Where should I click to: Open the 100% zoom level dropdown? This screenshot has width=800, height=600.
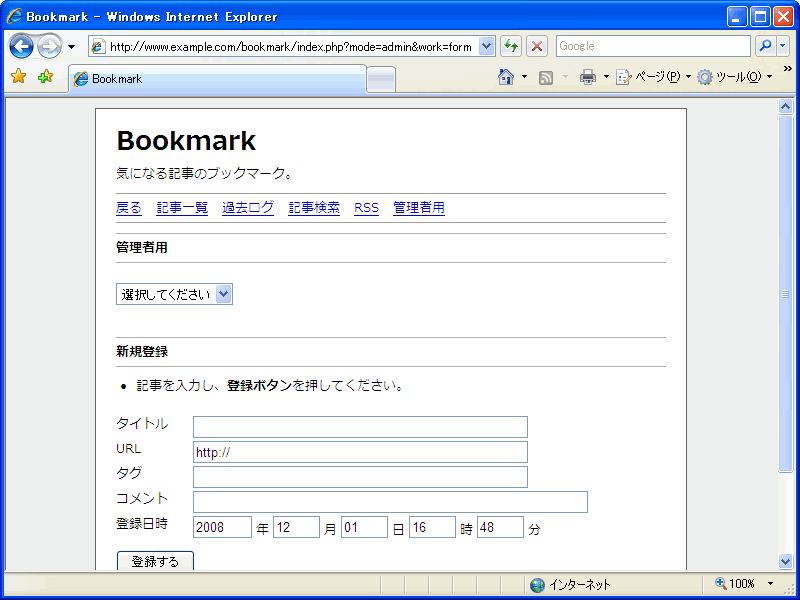tap(770, 584)
